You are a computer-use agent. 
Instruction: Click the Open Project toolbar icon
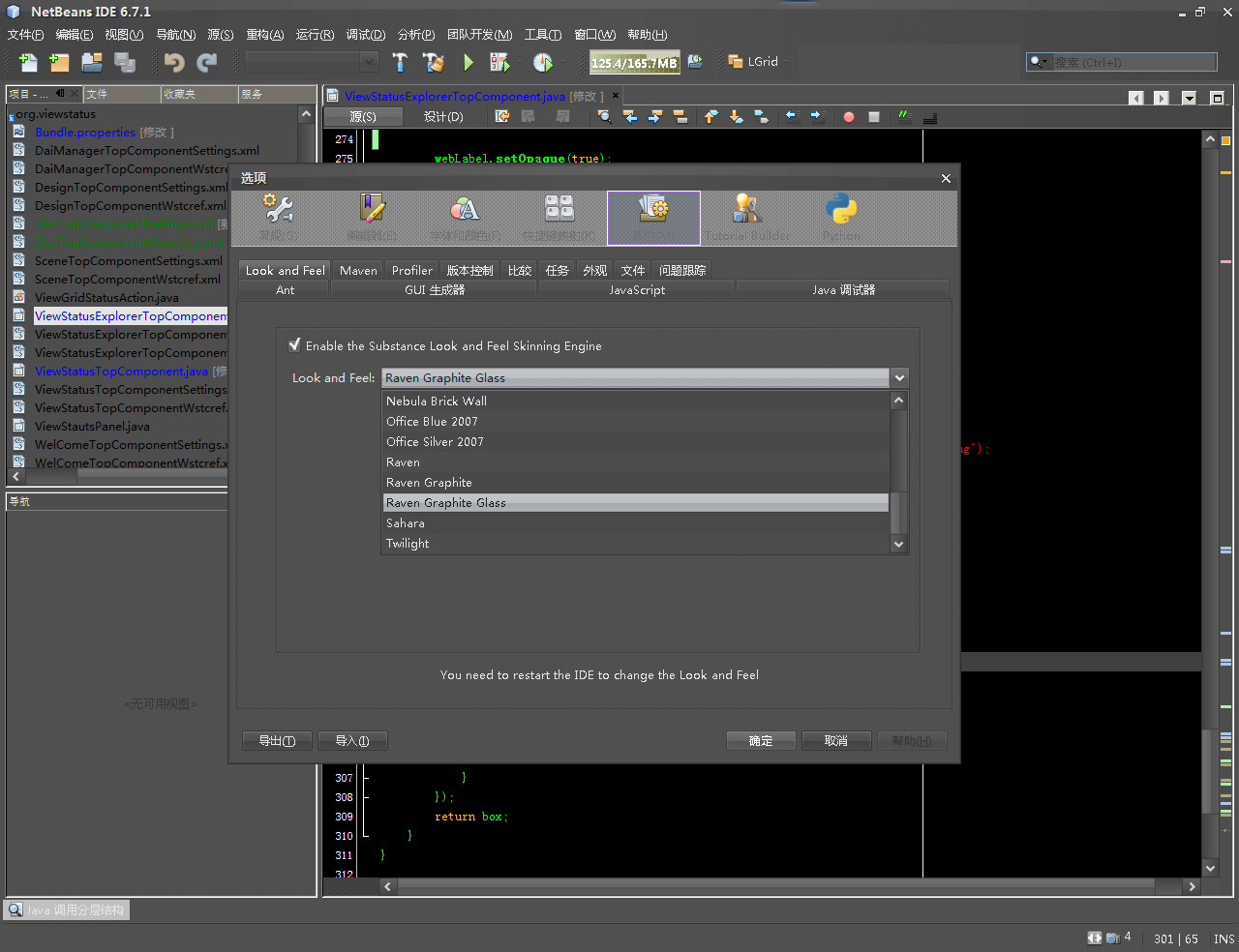click(x=92, y=63)
